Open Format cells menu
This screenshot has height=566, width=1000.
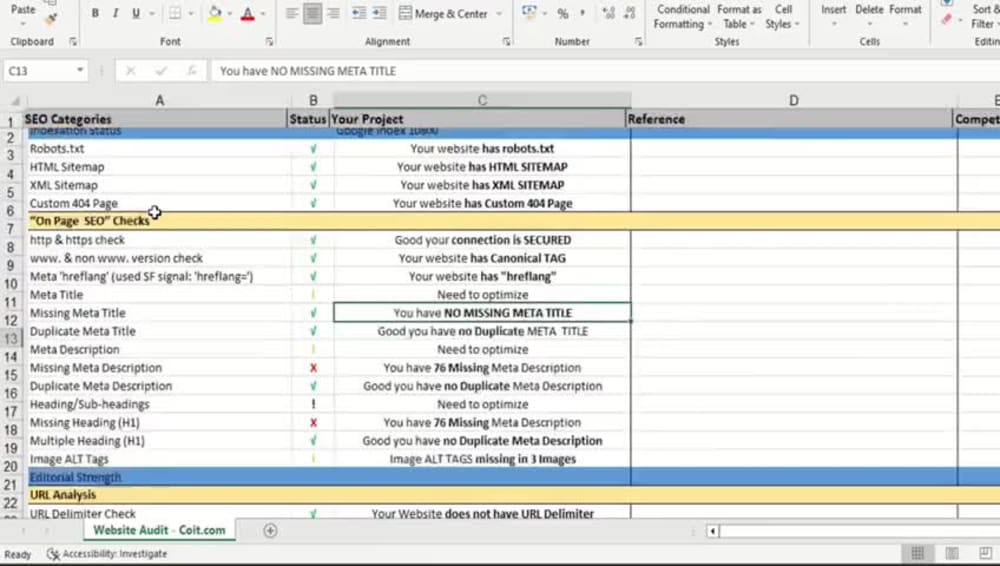pos(905,15)
